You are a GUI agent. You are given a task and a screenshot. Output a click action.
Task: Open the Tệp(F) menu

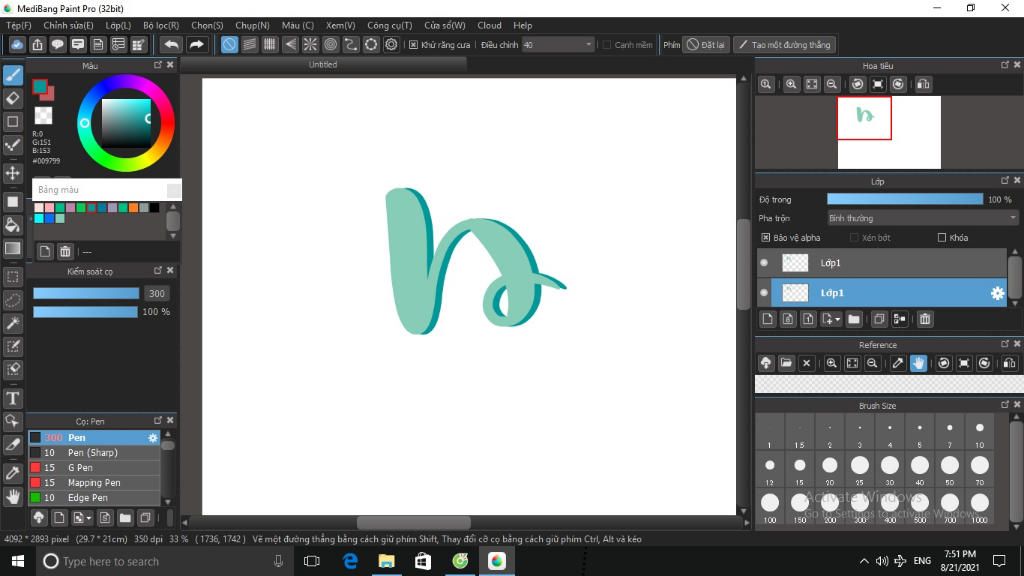(19, 25)
